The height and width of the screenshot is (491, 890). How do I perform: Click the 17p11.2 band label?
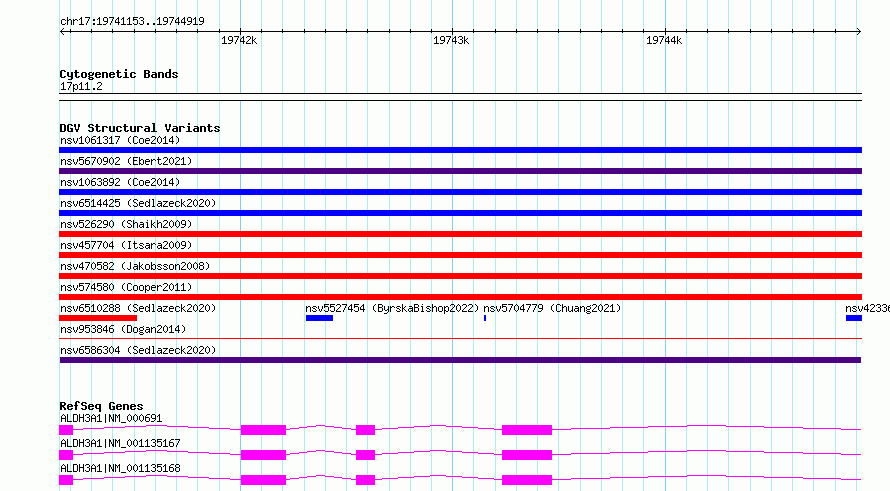tap(81, 86)
